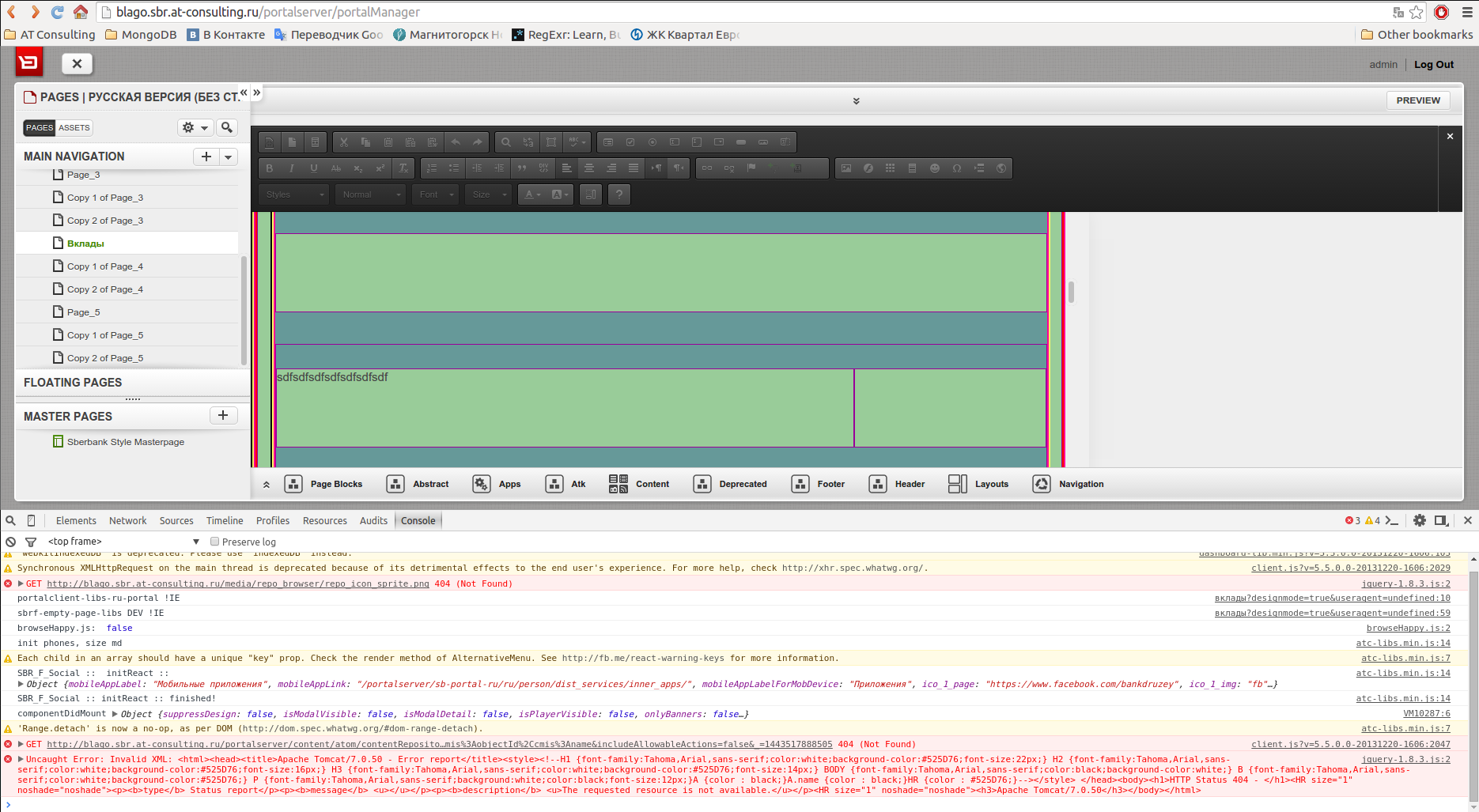Screen dimensions: 1479x812
Task: Open the Styles dropdown
Action: point(293,195)
